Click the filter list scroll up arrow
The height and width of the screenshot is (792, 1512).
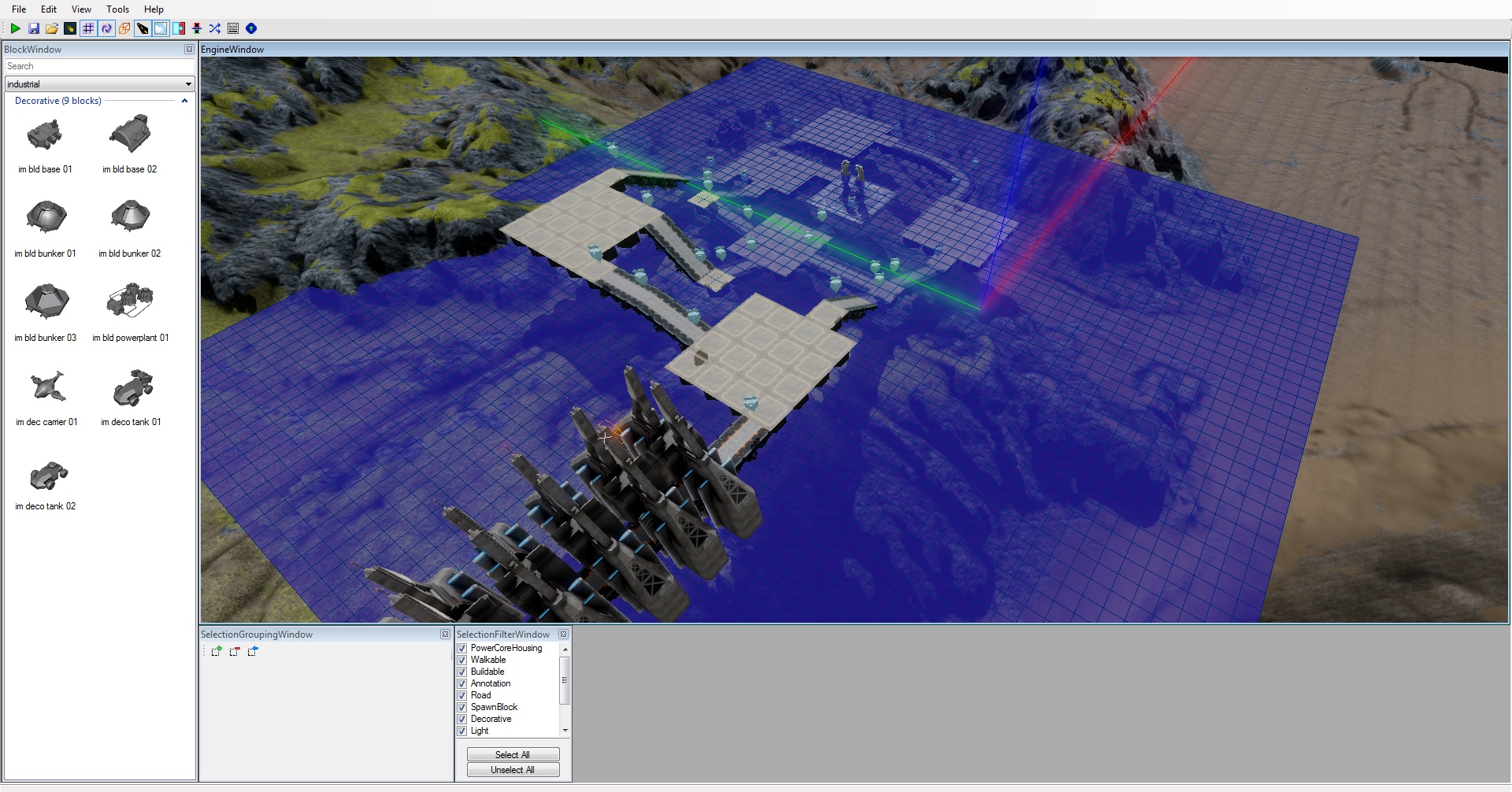(x=565, y=649)
